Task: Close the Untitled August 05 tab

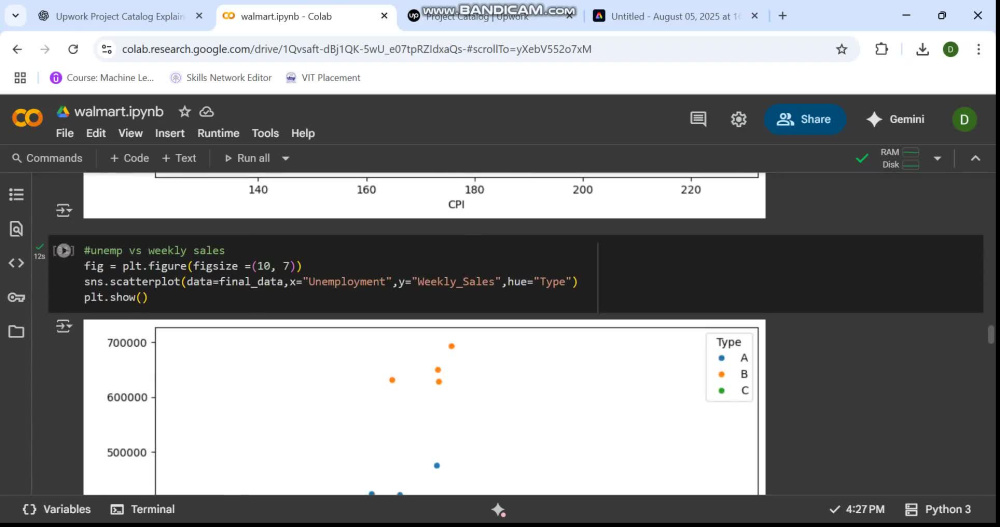Action: coord(754,16)
